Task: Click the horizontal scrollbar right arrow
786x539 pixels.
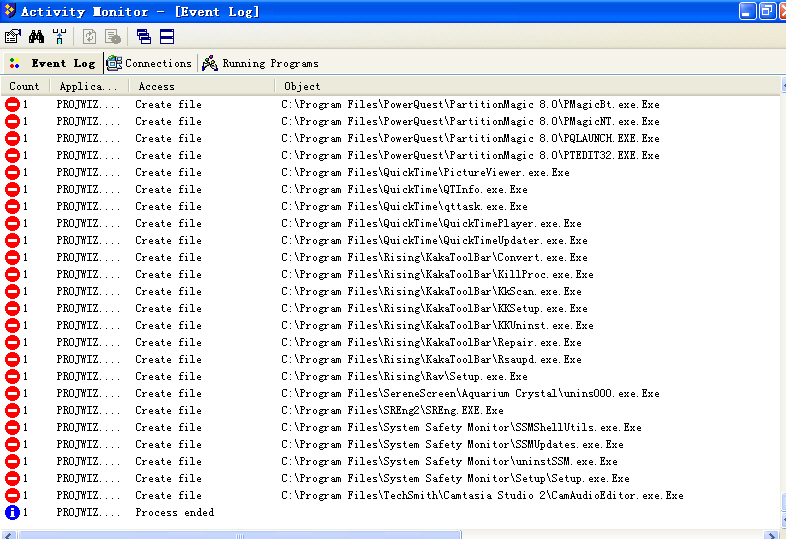Action: pos(772,535)
